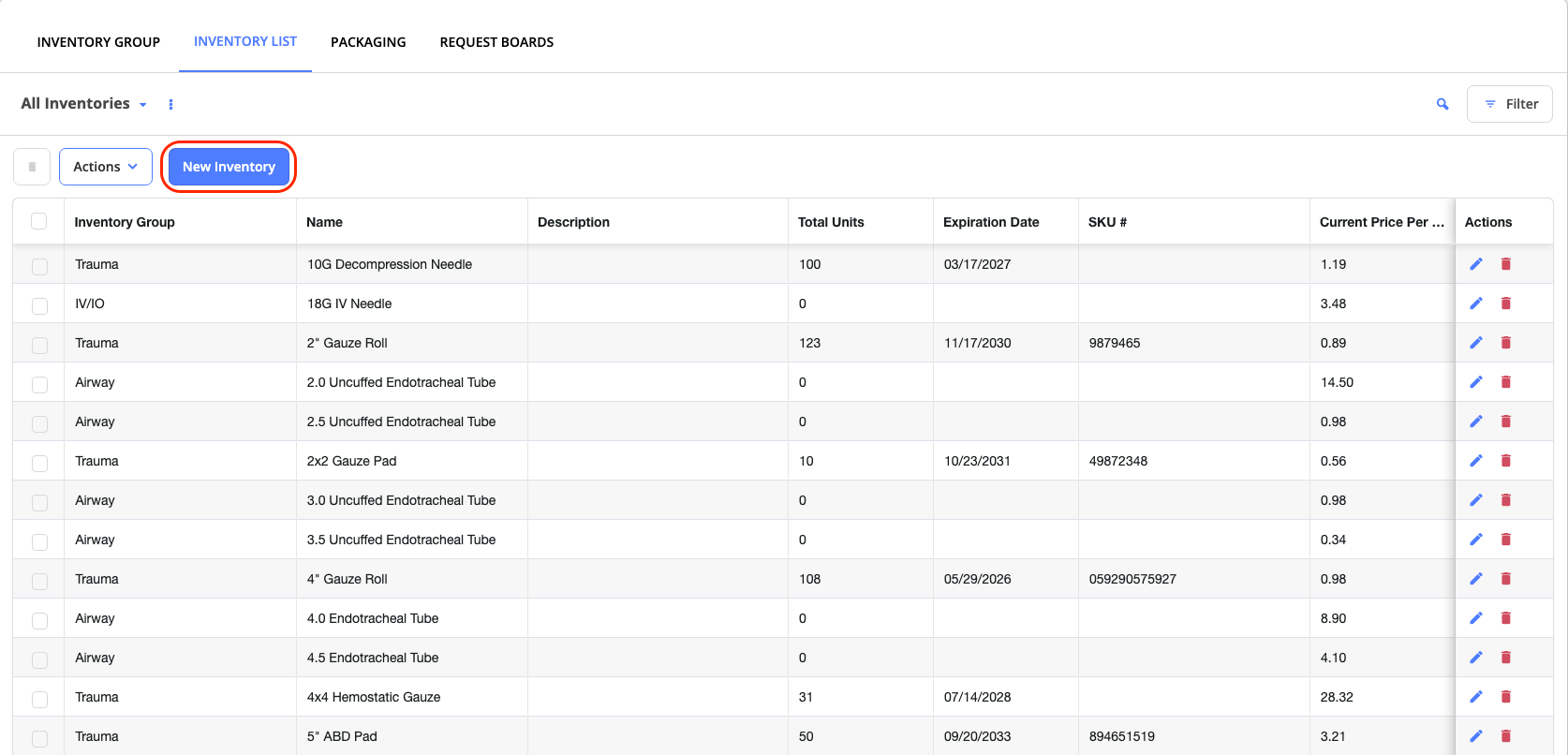This screenshot has height=755, width=1568.
Task: Go to the Request Boards tab
Action: (496, 42)
